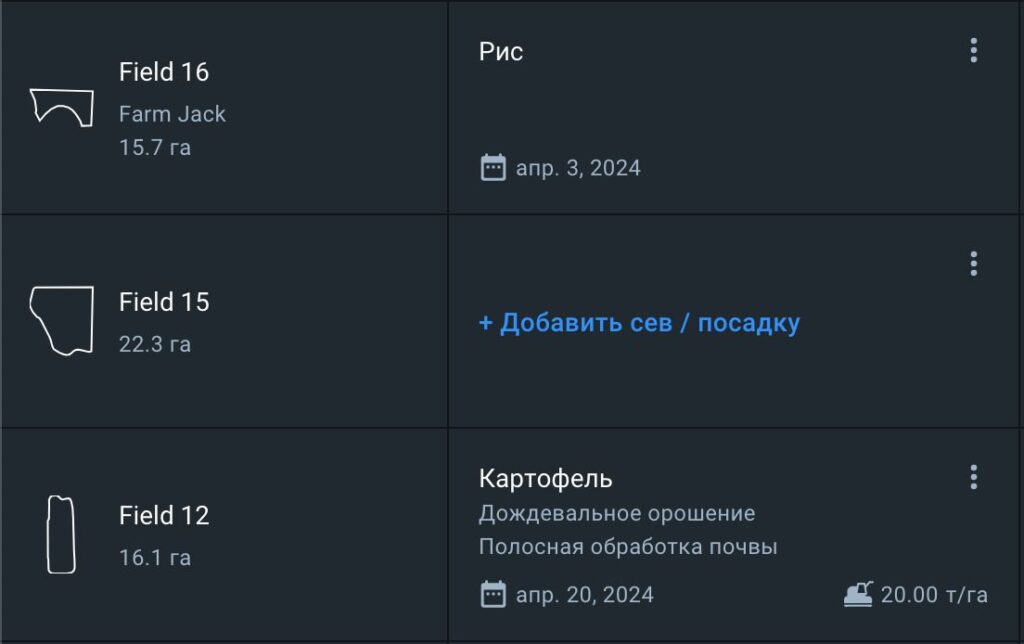The width and height of the screenshot is (1024, 644).
Task: Click the 20.00 т/га yield value
Action: click(934, 595)
